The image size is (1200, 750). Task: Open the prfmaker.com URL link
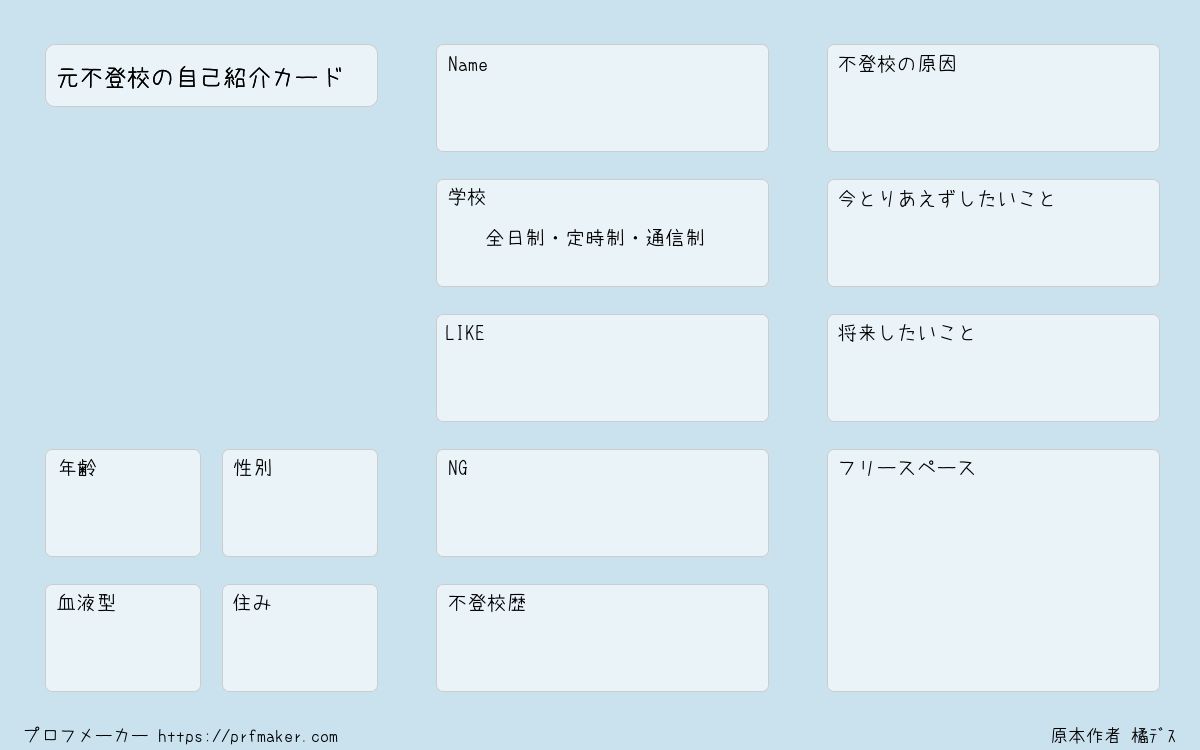(248, 736)
